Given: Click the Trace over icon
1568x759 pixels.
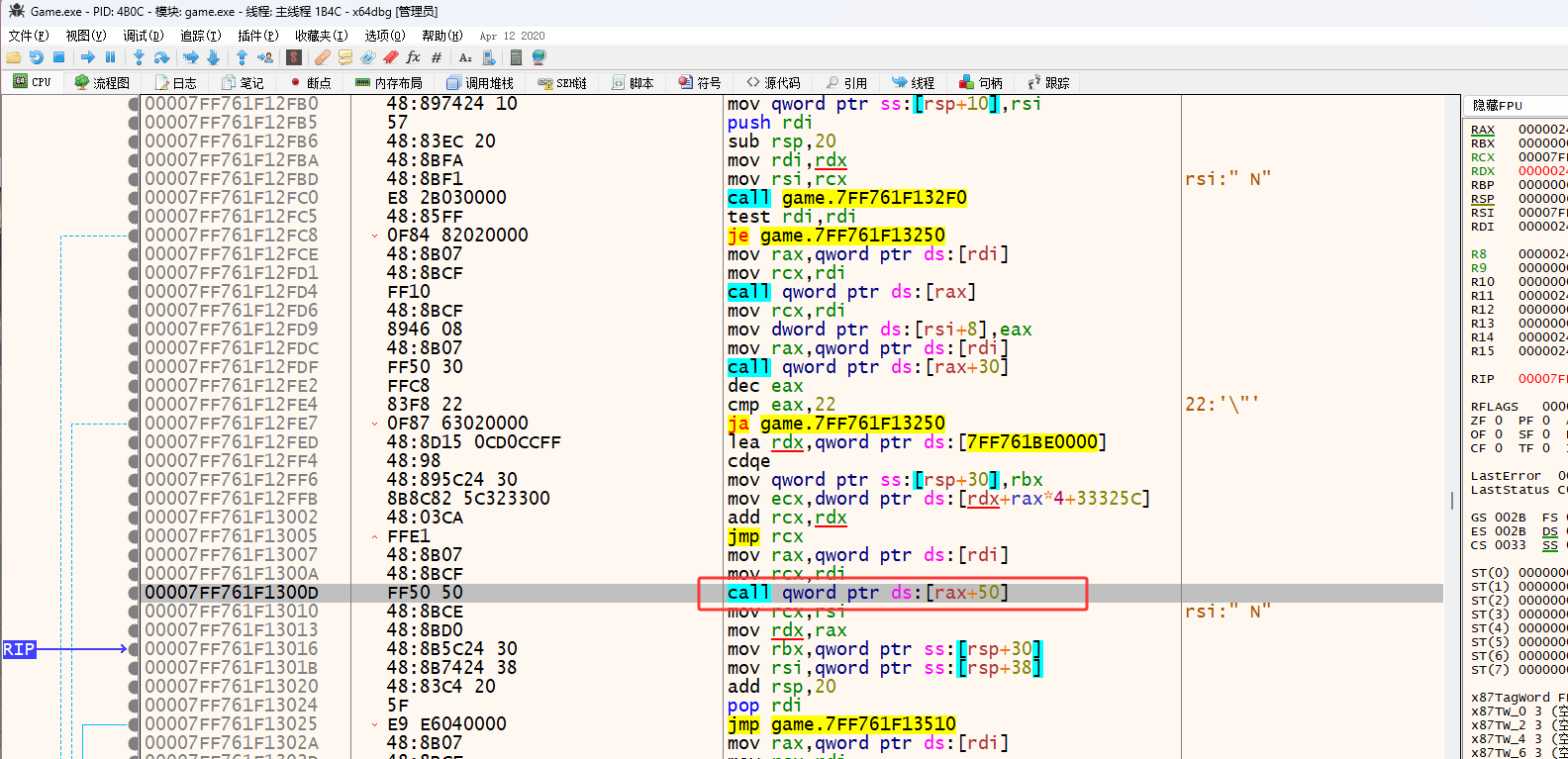Looking at the screenshot, I should click(213, 57).
